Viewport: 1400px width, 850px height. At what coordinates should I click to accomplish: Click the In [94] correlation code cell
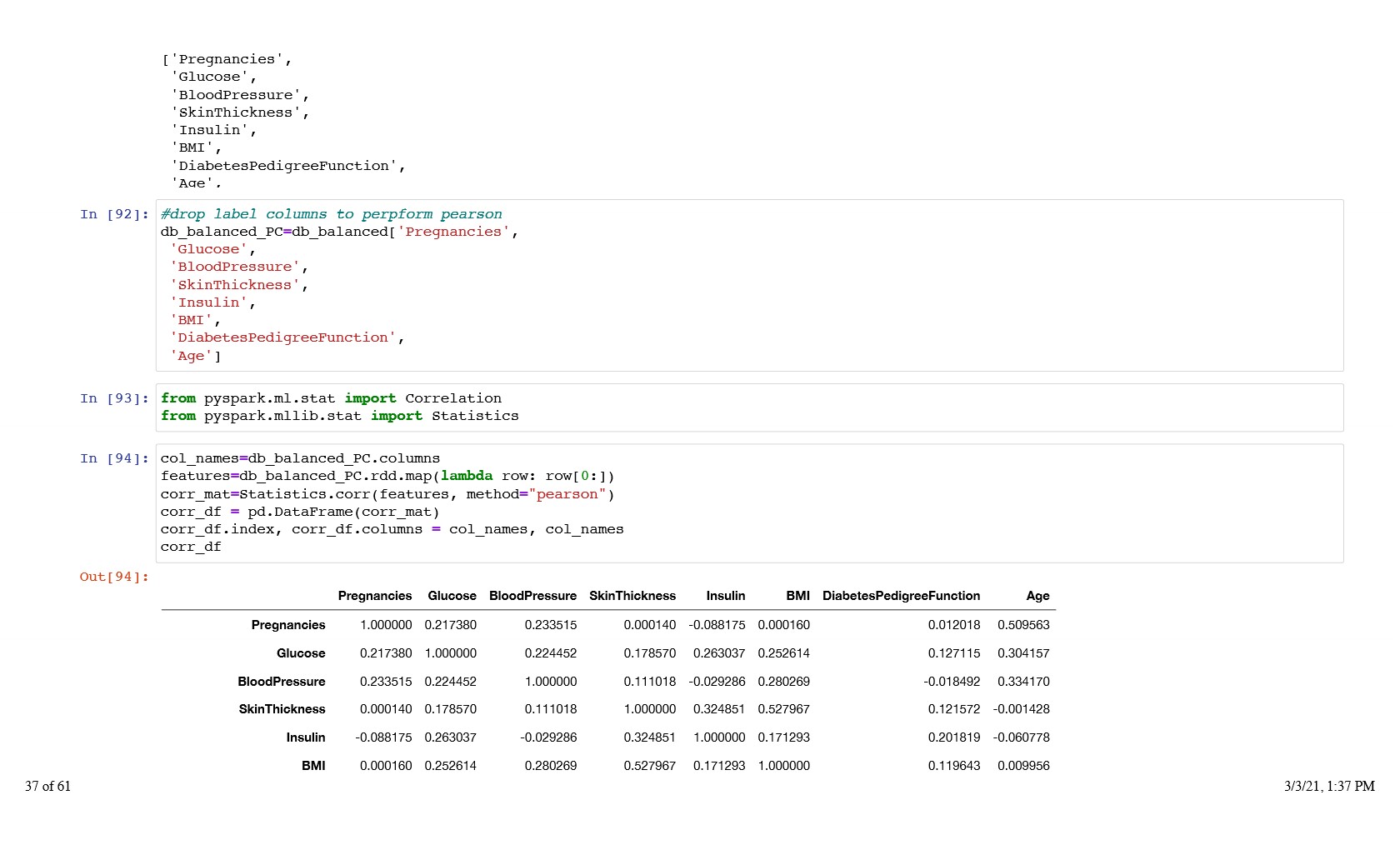pyautogui.click(x=748, y=502)
